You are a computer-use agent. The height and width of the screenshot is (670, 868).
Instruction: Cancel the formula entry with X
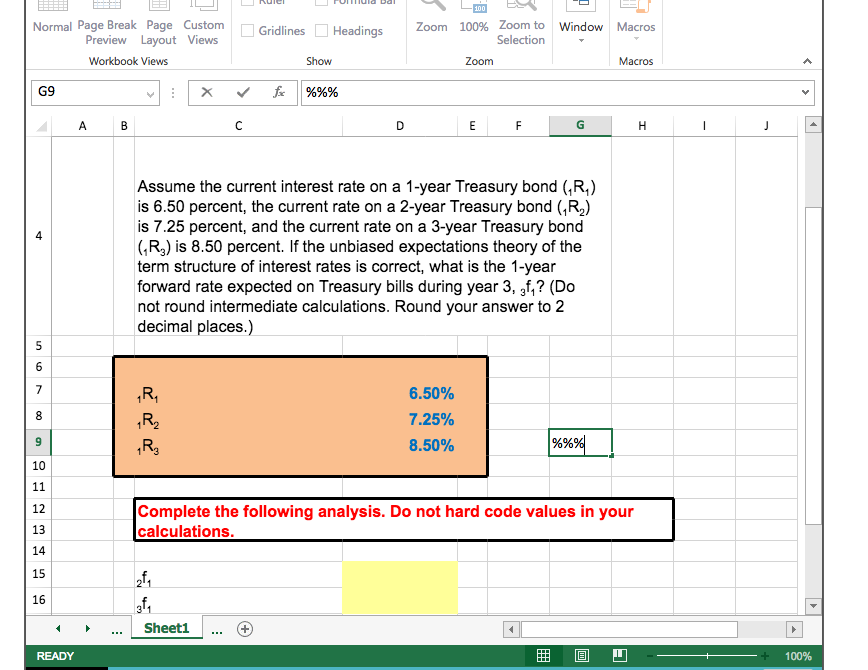click(207, 92)
